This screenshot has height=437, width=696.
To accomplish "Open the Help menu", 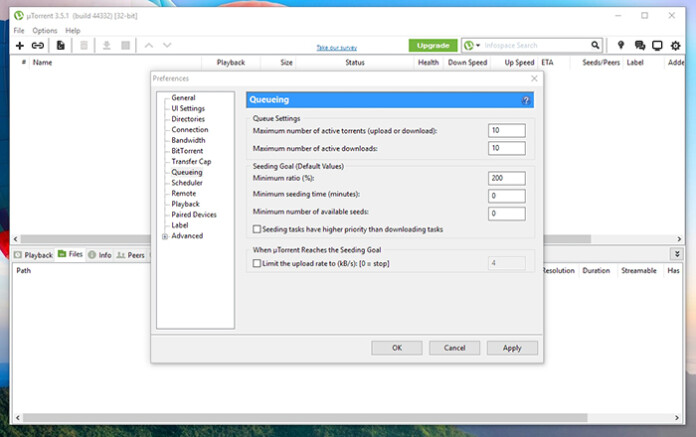I will (73, 31).
